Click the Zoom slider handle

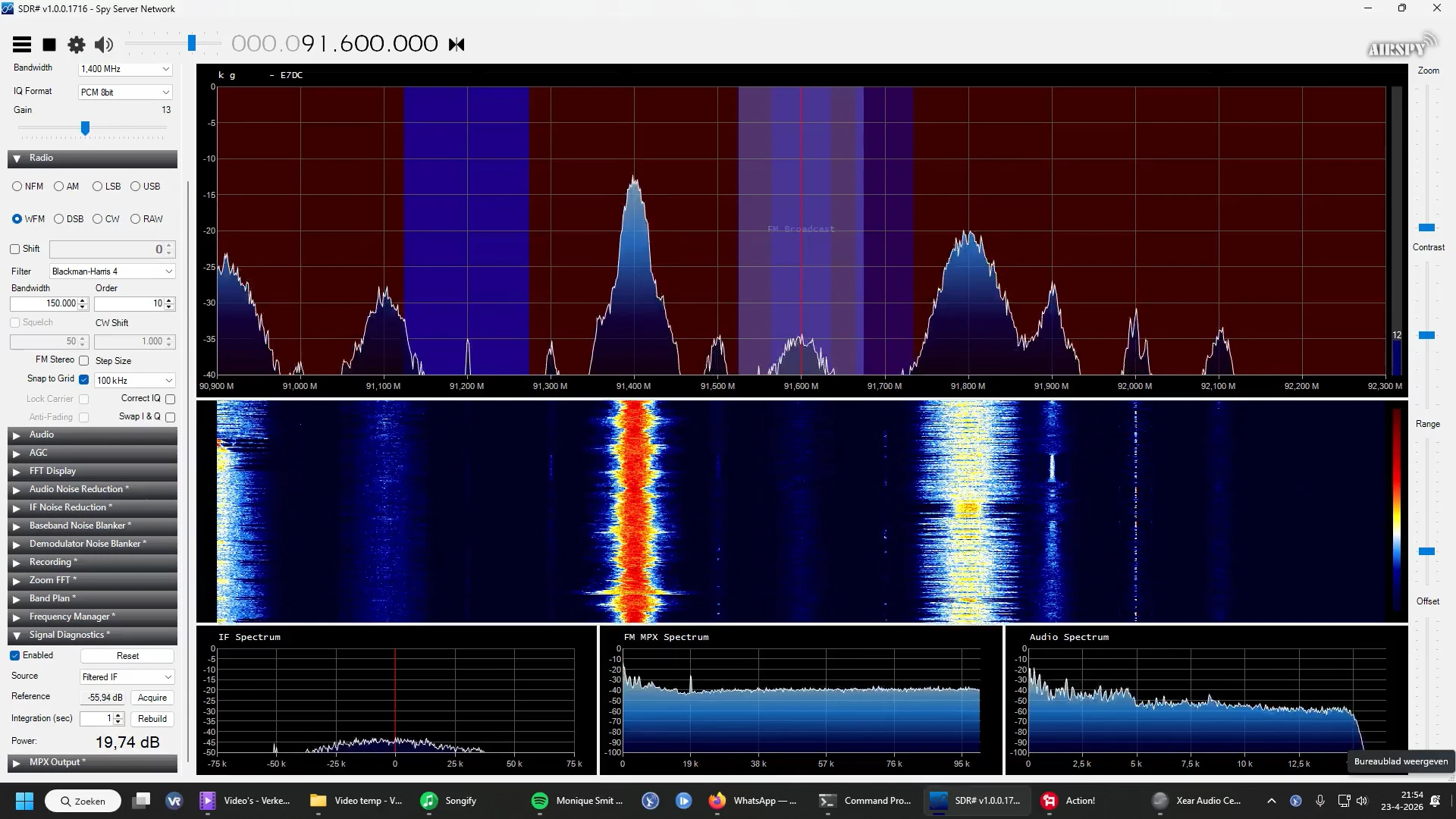[x=1426, y=227]
